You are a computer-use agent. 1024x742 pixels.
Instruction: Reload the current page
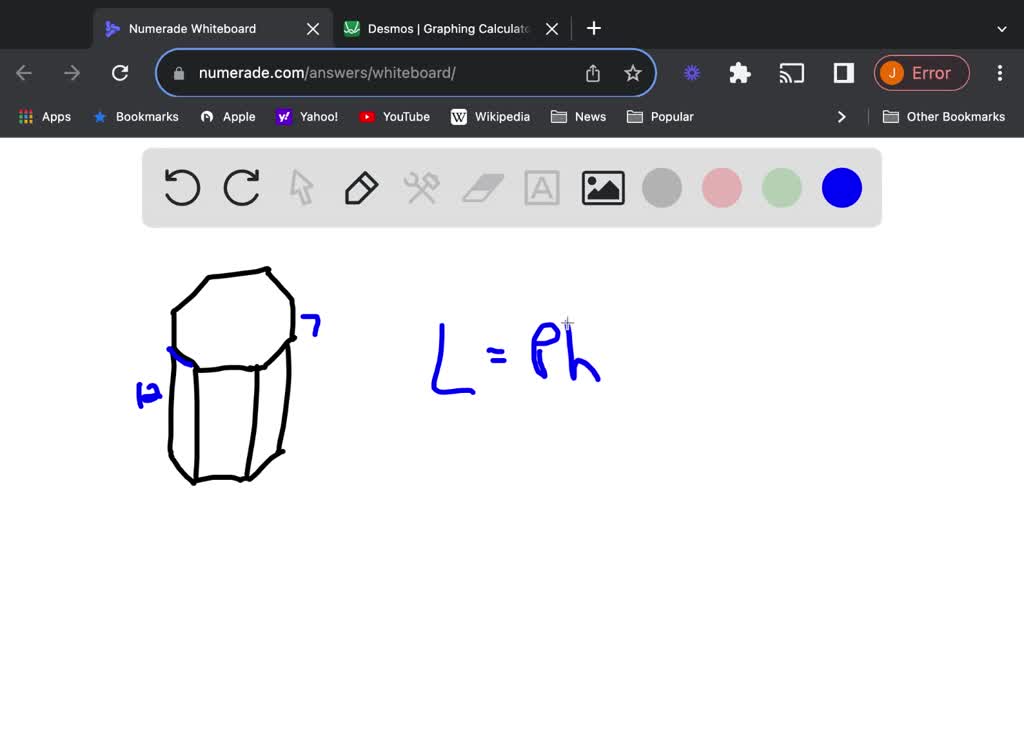[120, 72]
